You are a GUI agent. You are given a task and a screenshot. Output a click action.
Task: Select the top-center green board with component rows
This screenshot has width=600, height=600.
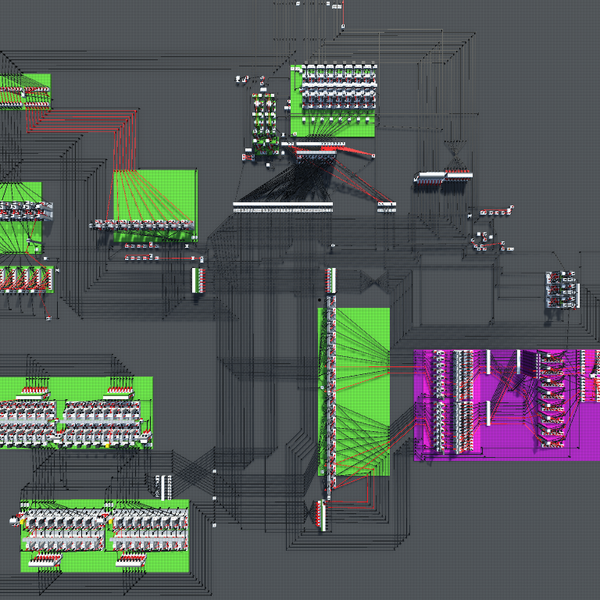coord(333,101)
